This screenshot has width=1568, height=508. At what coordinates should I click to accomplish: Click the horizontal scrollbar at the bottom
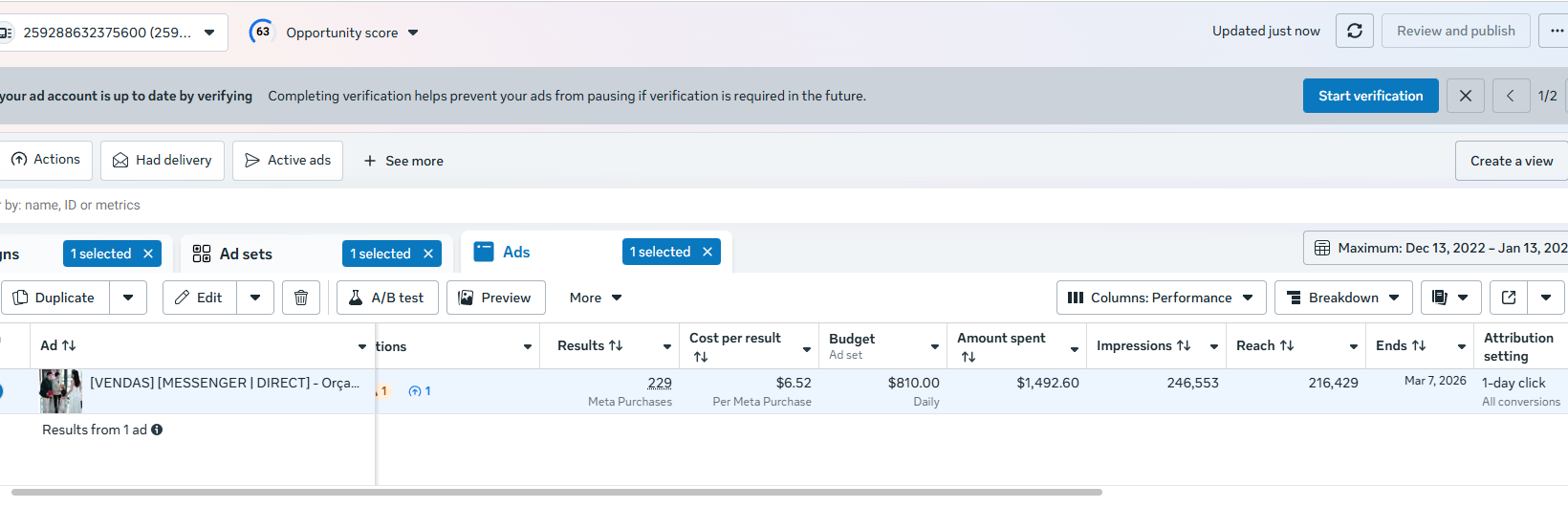pos(555,493)
